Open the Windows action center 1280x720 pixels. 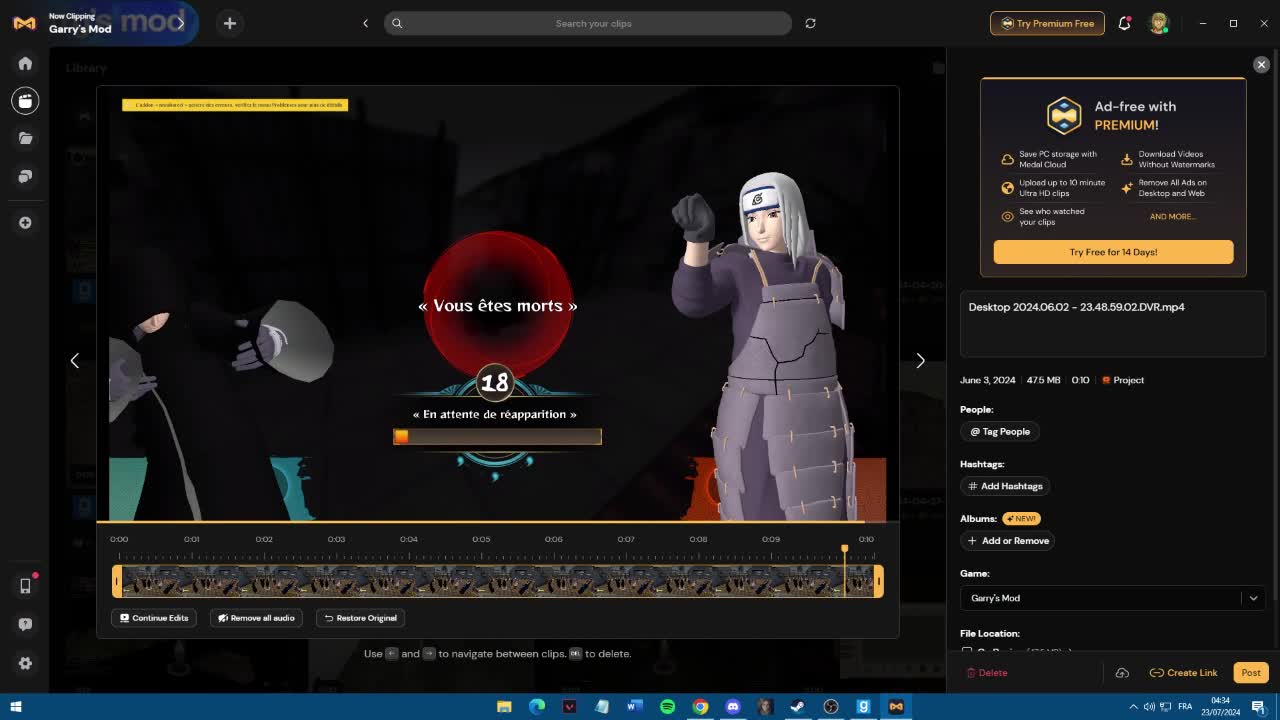tap(1258, 707)
